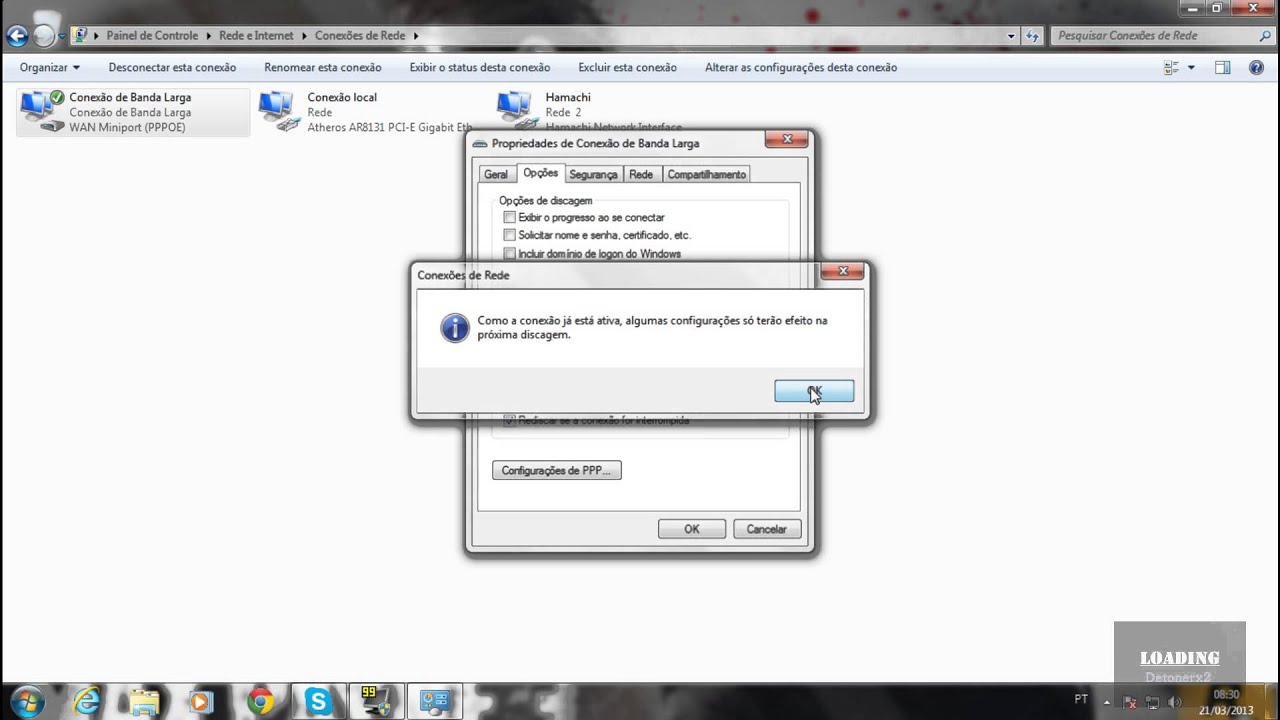The width and height of the screenshot is (1280, 720).
Task: Open the view options dropdown arrow
Action: (x=1190, y=68)
